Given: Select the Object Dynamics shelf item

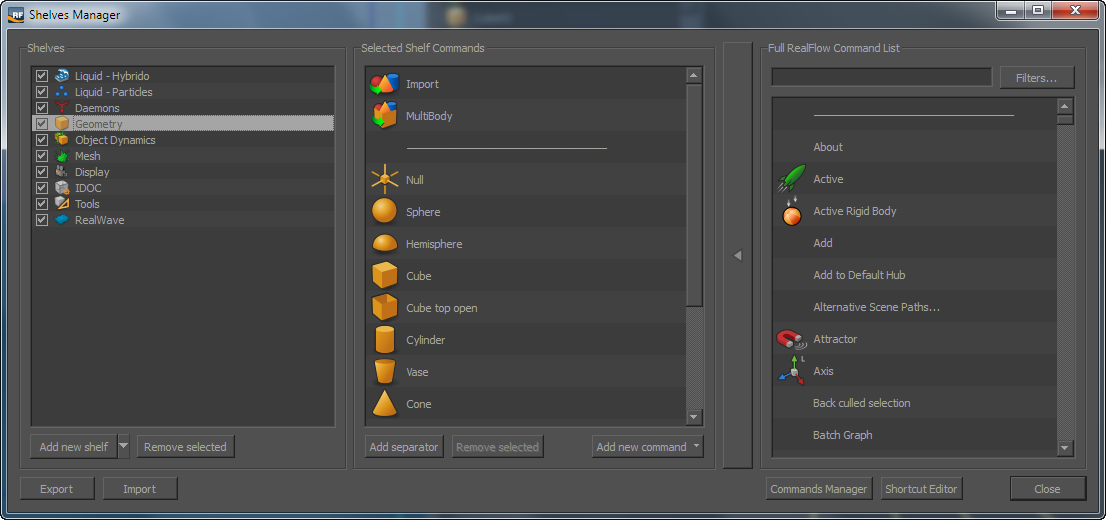Looking at the screenshot, I should [x=115, y=140].
